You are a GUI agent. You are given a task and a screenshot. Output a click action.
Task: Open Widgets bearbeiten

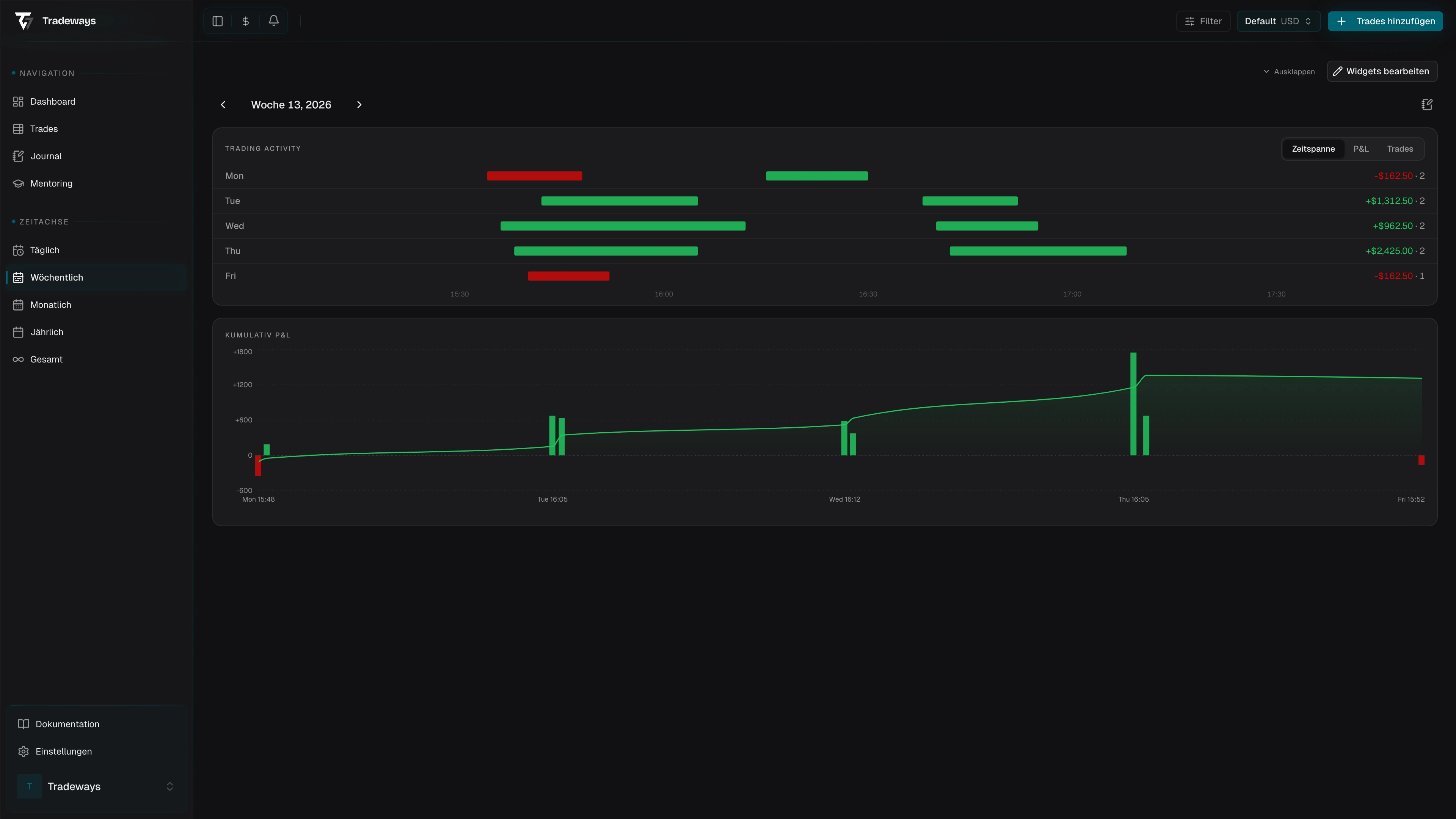pyautogui.click(x=1382, y=71)
